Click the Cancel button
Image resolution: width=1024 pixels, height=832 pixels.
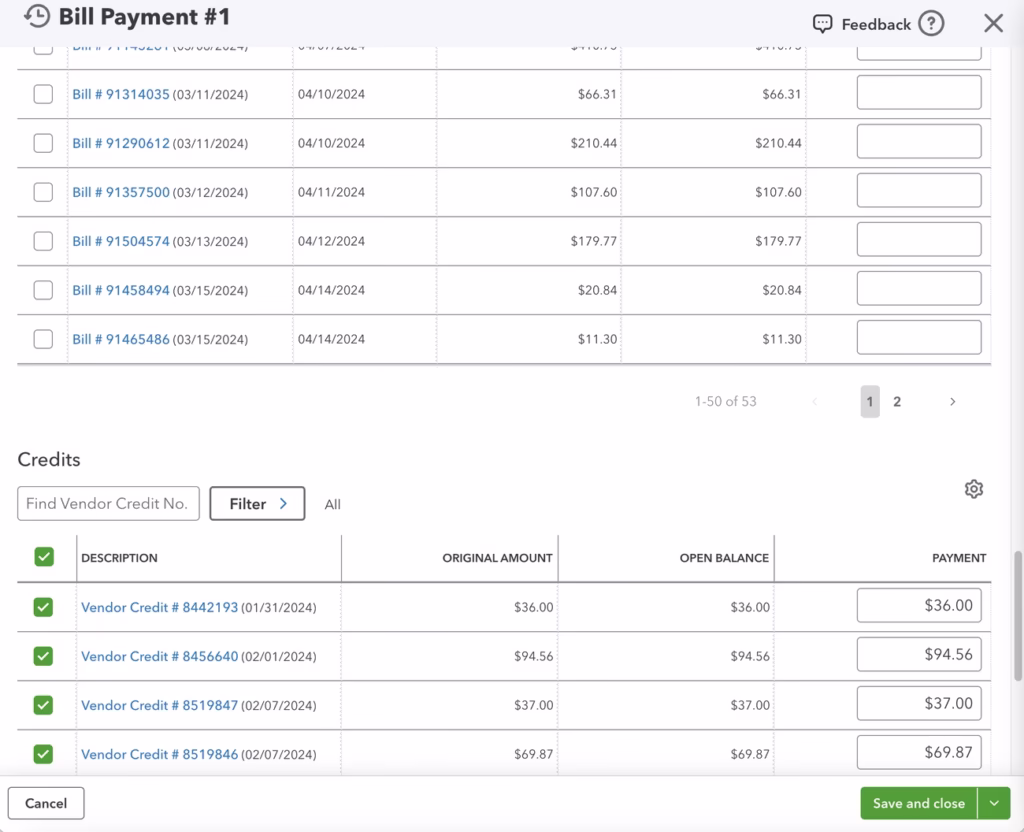pyautogui.click(x=46, y=803)
